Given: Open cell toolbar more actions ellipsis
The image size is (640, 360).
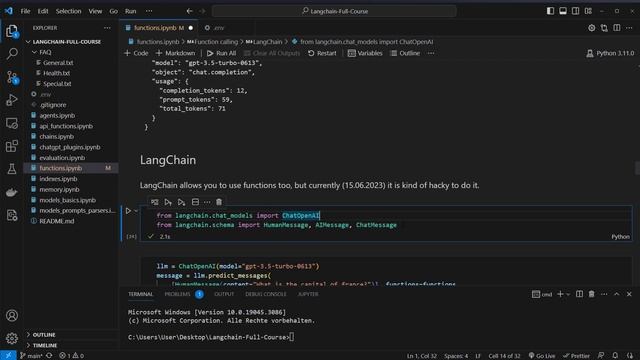Looking at the screenshot, I should [207, 202].
